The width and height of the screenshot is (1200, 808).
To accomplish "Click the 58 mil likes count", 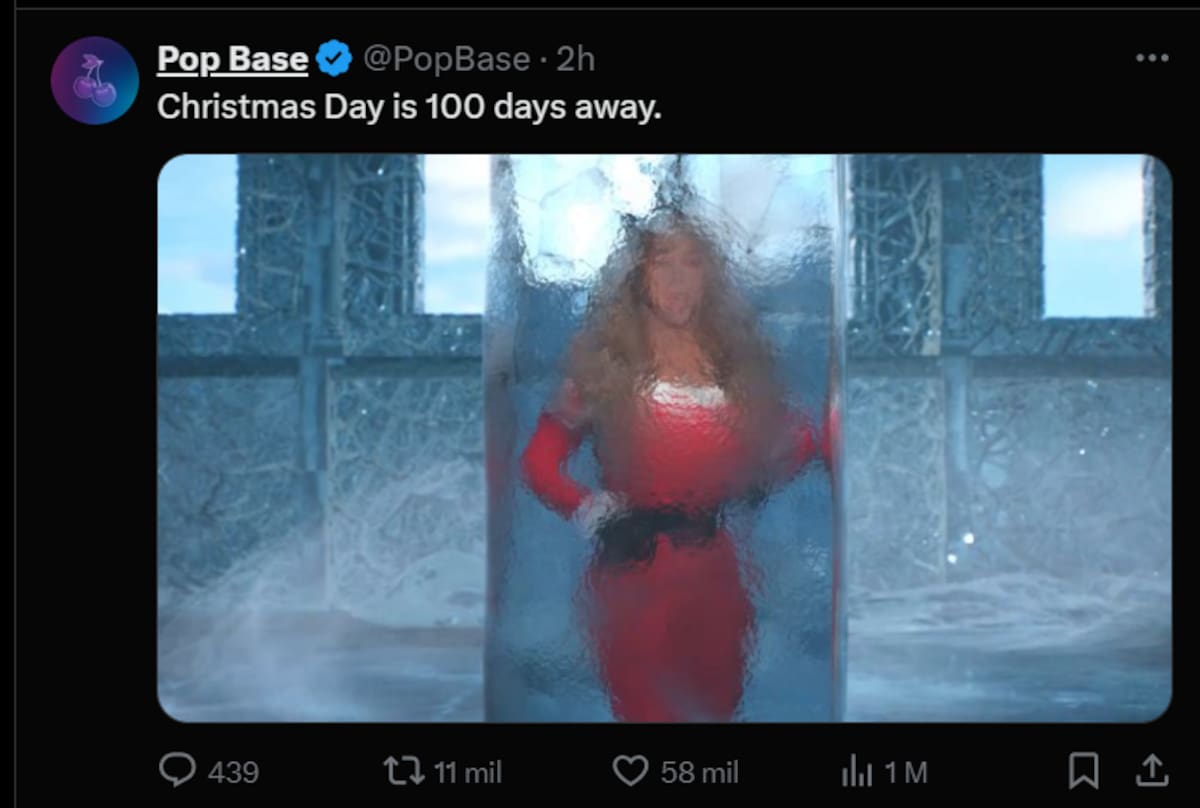I will coord(699,772).
